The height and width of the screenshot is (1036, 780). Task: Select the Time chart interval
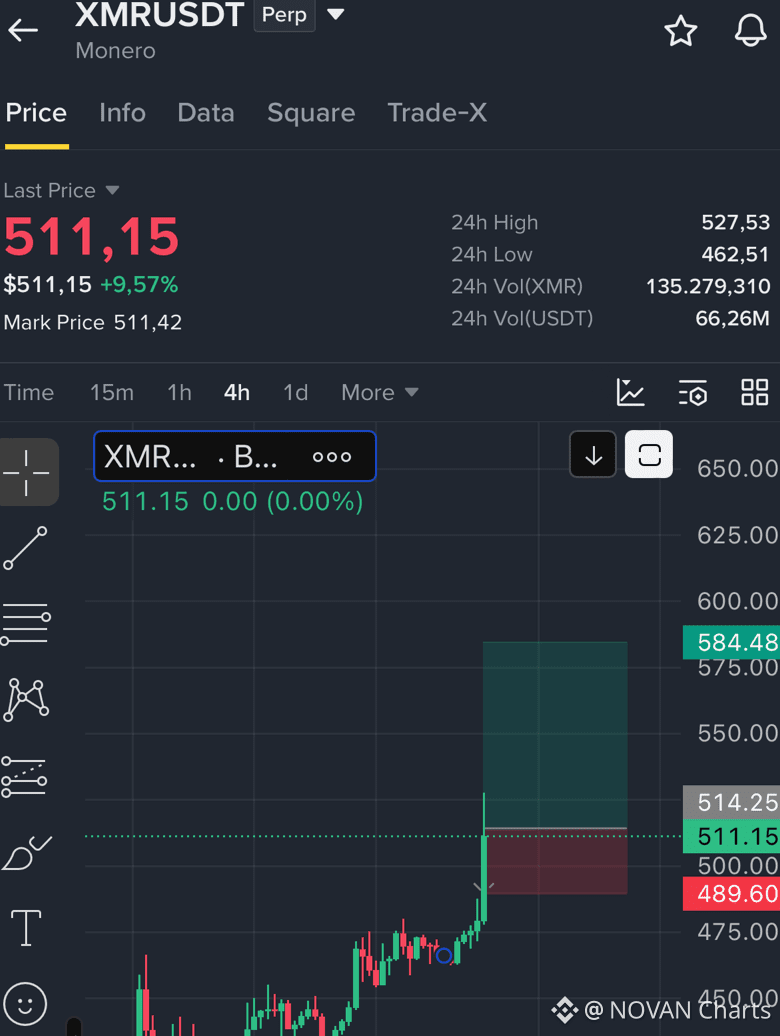[x=29, y=392]
